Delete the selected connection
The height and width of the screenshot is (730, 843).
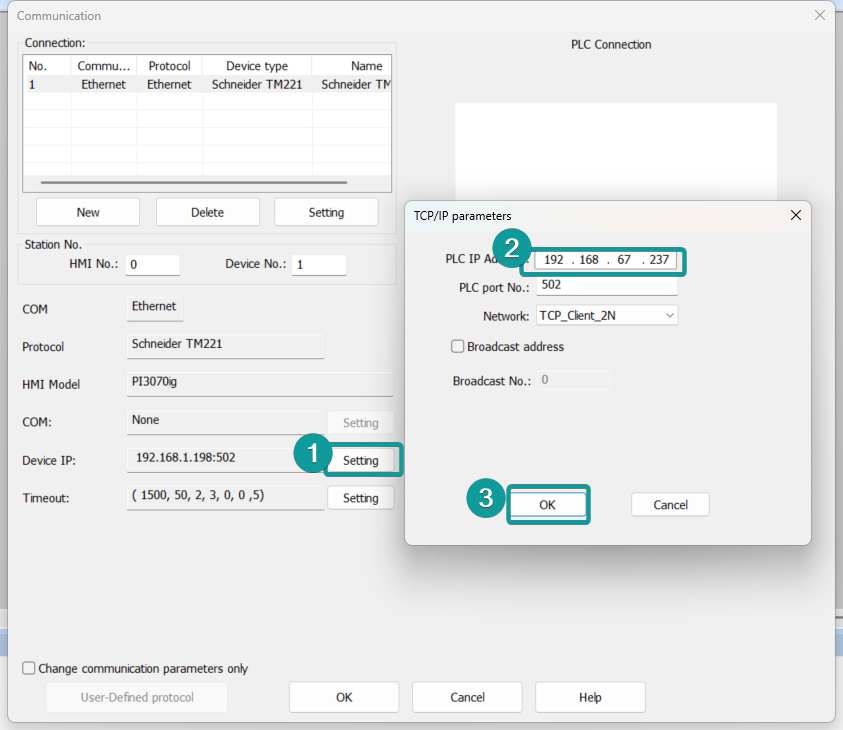(x=207, y=212)
